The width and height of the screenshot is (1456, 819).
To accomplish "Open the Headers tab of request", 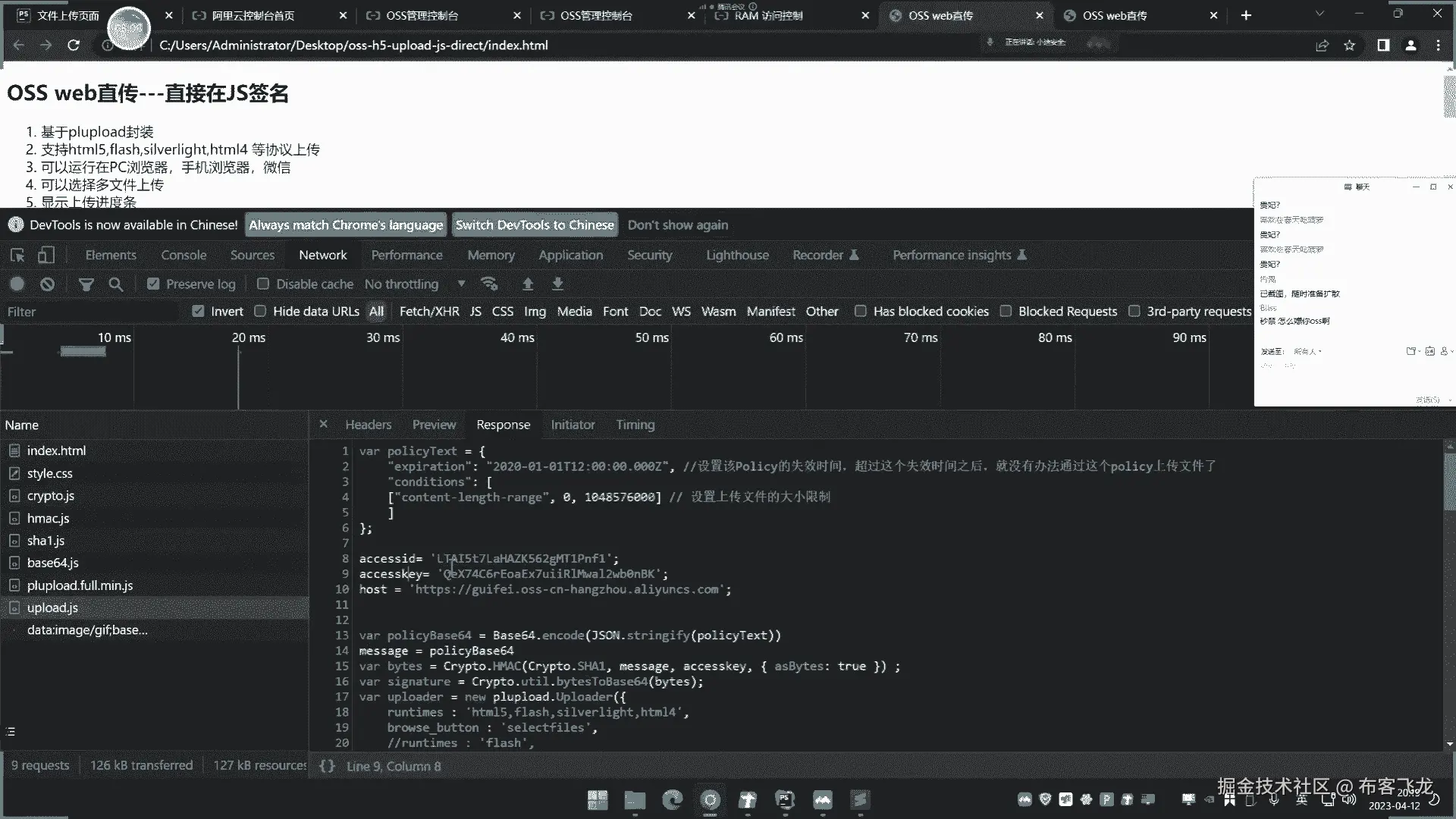I will [368, 425].
